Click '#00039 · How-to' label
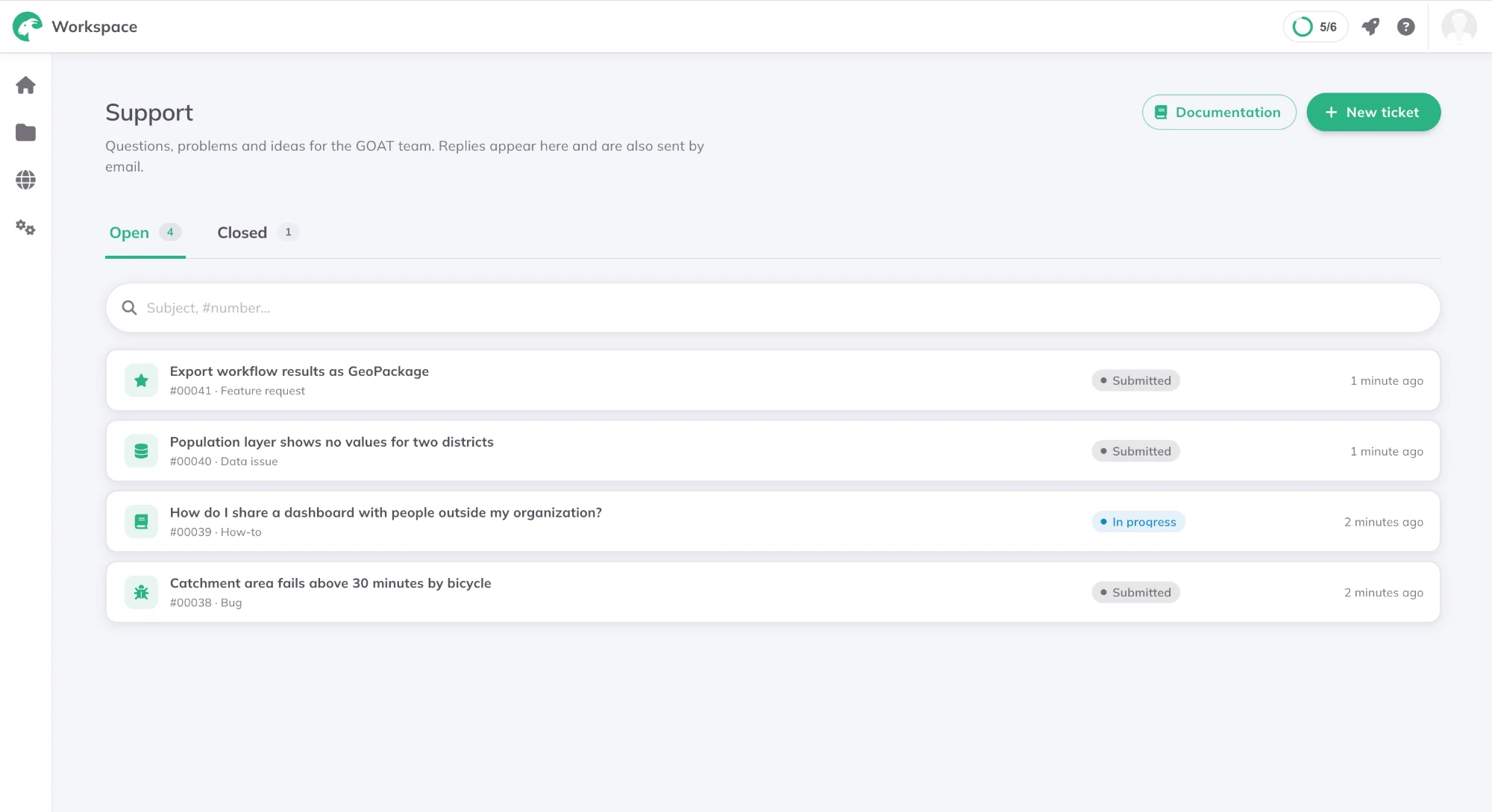 click(x=216, y=532)
